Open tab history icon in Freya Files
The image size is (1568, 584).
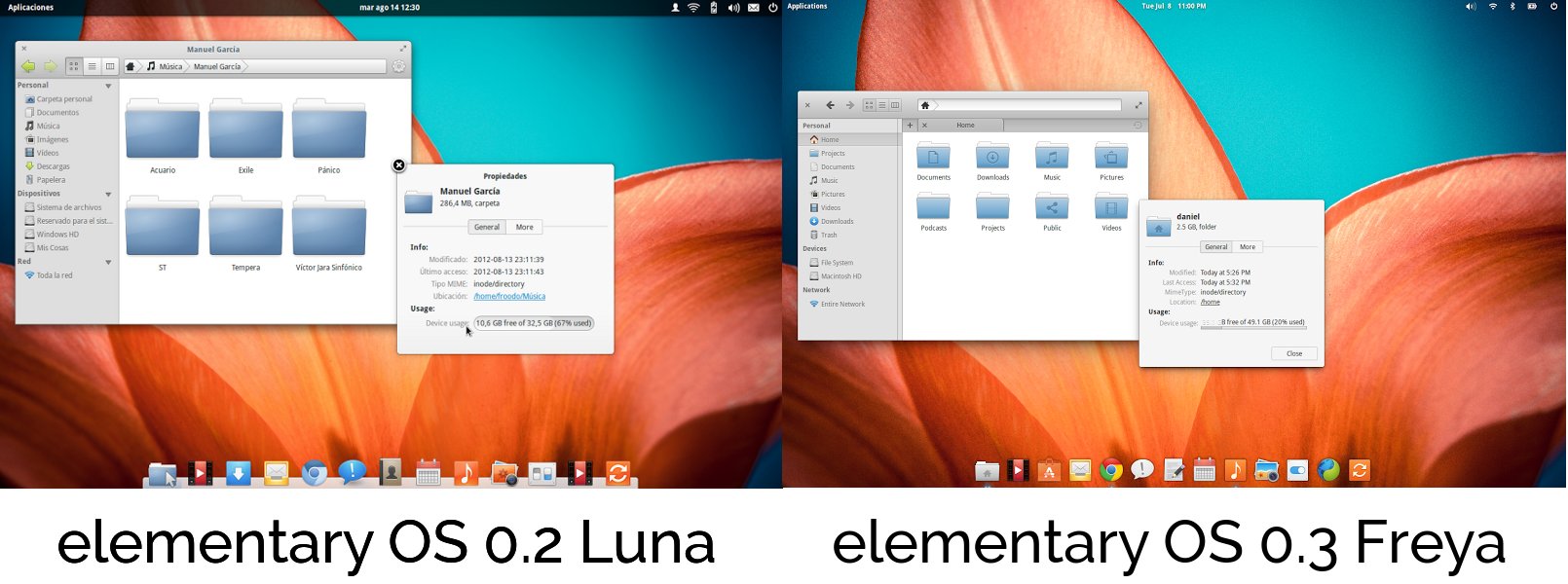1138,126
